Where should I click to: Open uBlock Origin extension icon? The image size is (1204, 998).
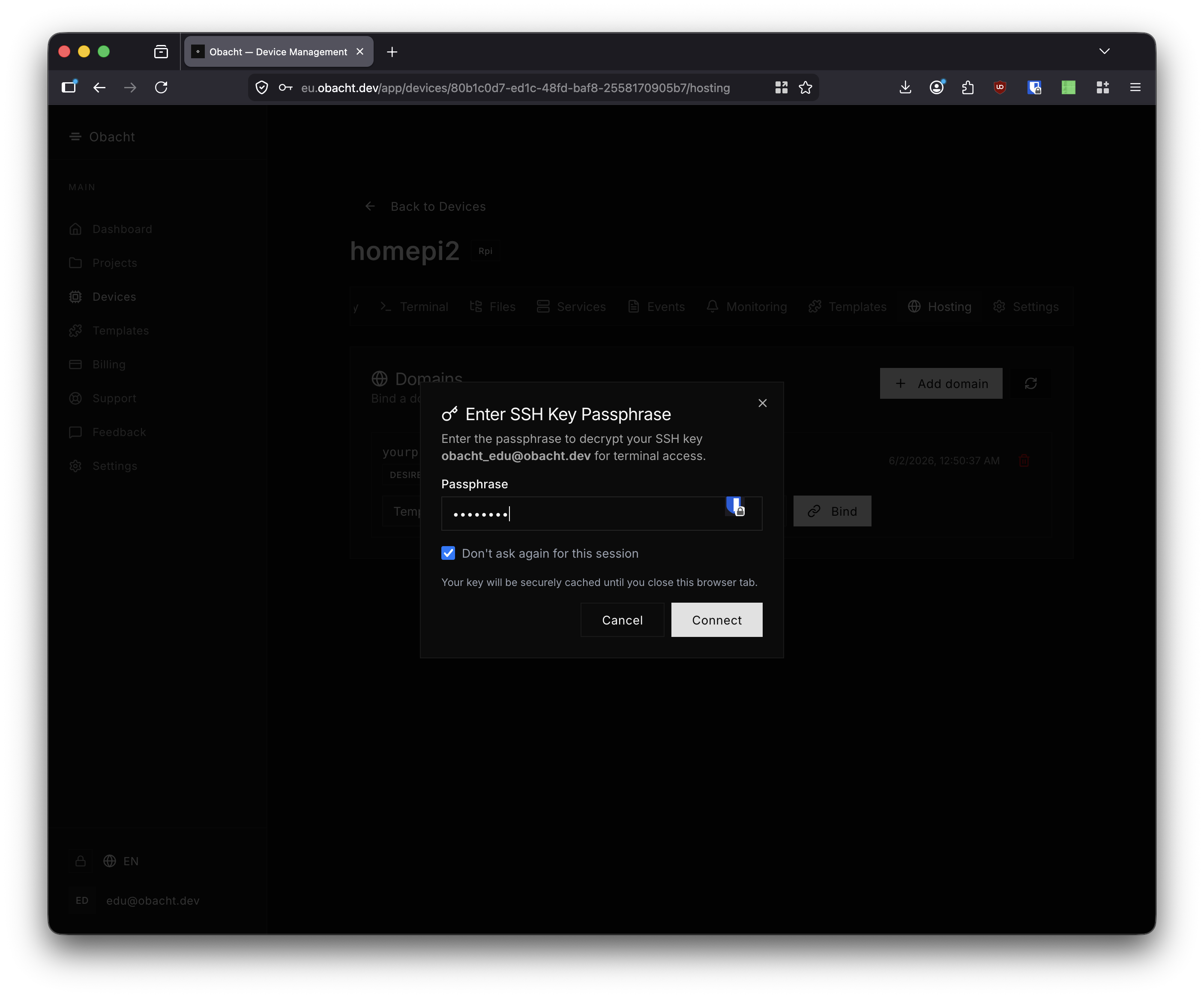tap(1000, 87)
